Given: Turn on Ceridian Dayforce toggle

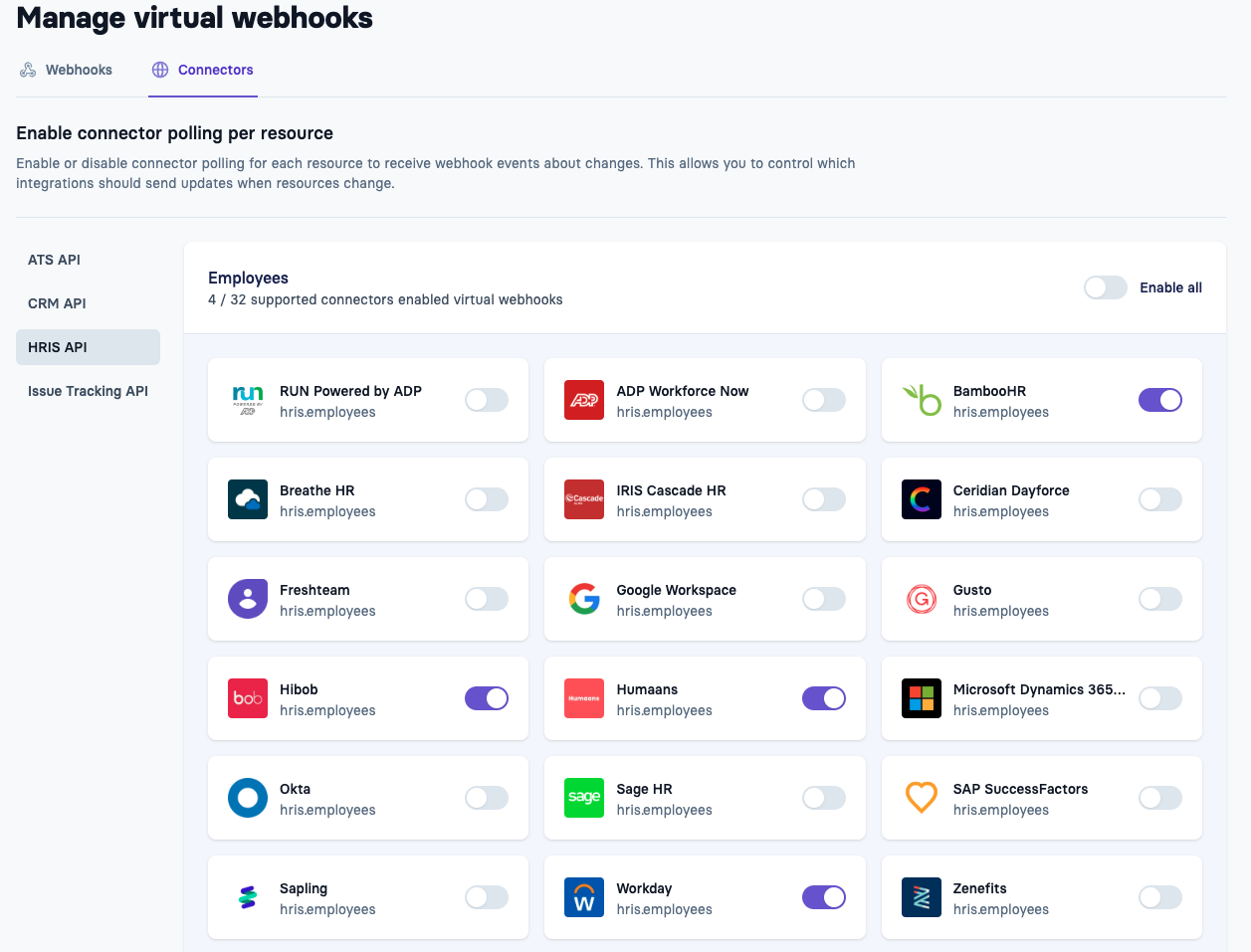Looking at the screenshot, I should [x=1160, y=499].
